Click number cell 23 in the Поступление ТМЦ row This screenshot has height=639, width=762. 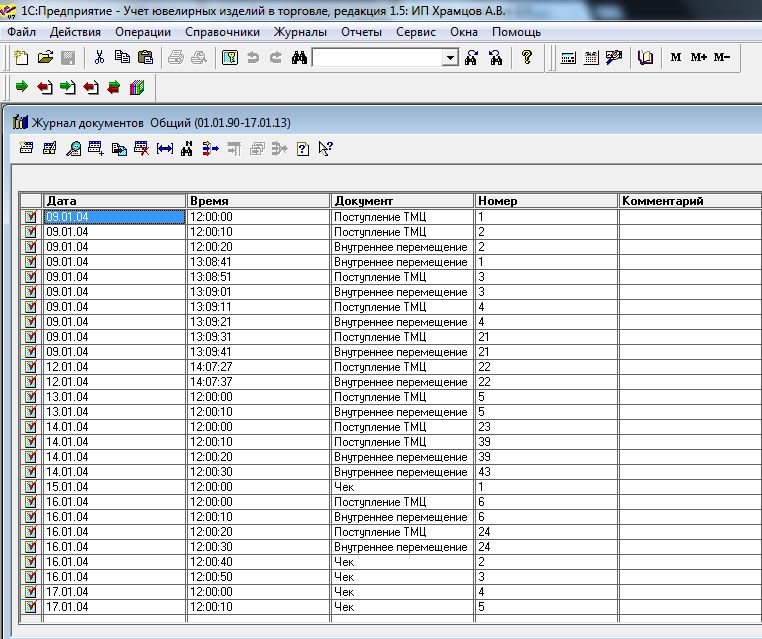[546, 427]
